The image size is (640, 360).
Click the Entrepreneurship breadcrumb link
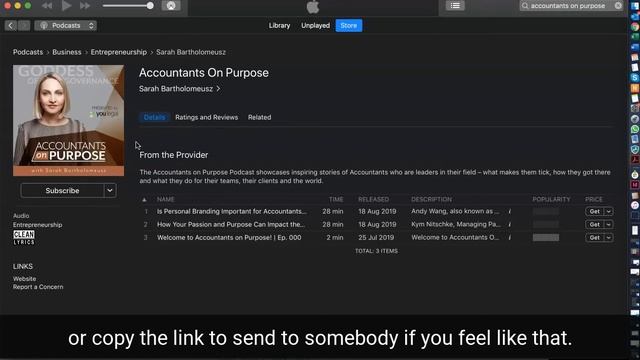click(118, 52)
